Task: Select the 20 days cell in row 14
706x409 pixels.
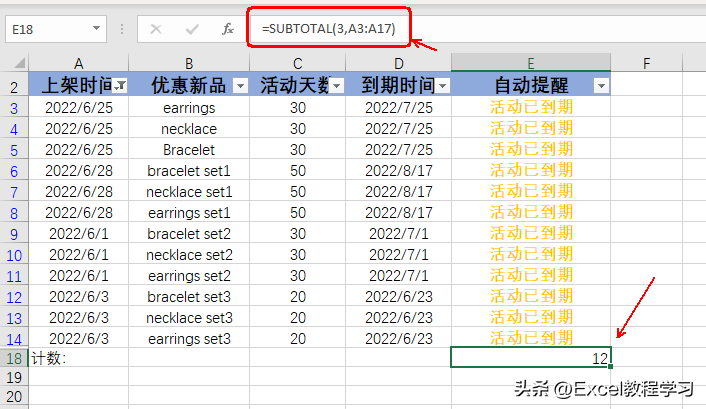Action: (298, 338)
